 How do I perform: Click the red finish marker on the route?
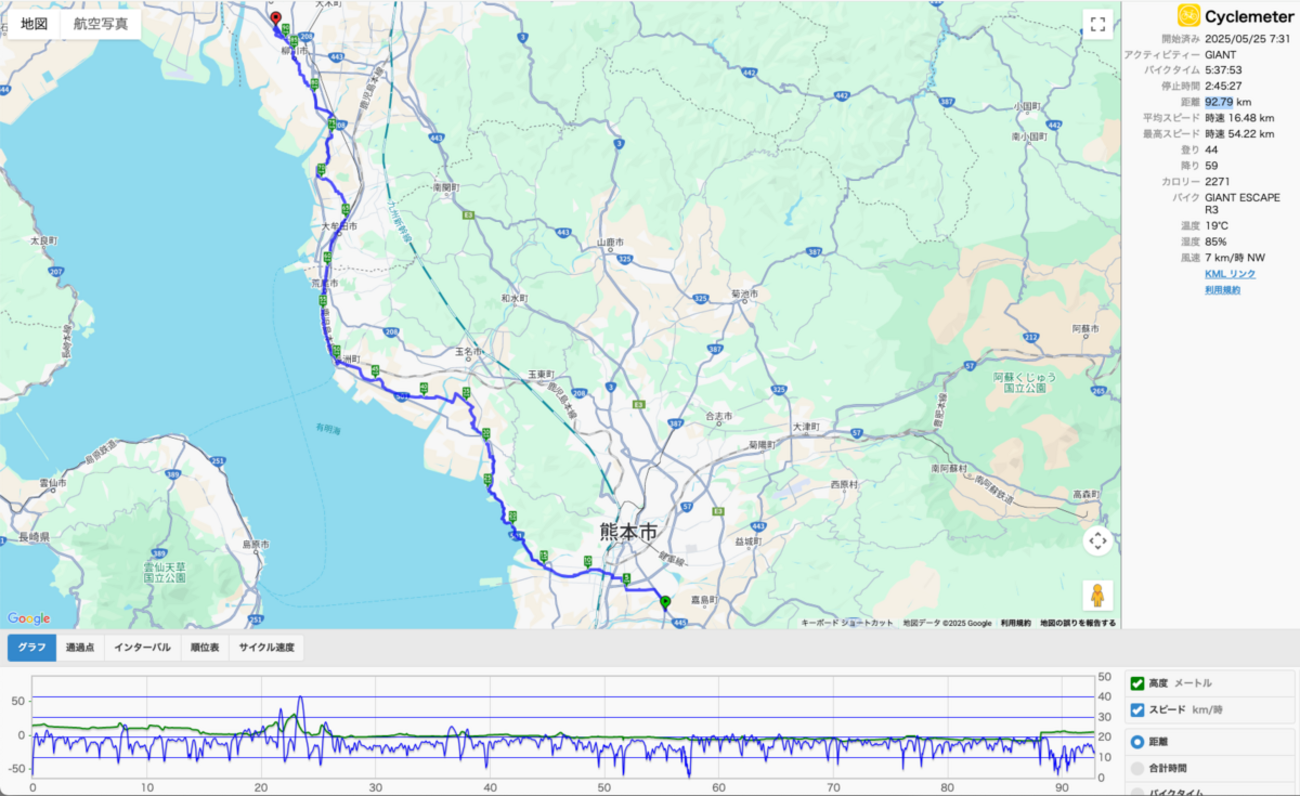pyautogui.click(x=276, y=20)
